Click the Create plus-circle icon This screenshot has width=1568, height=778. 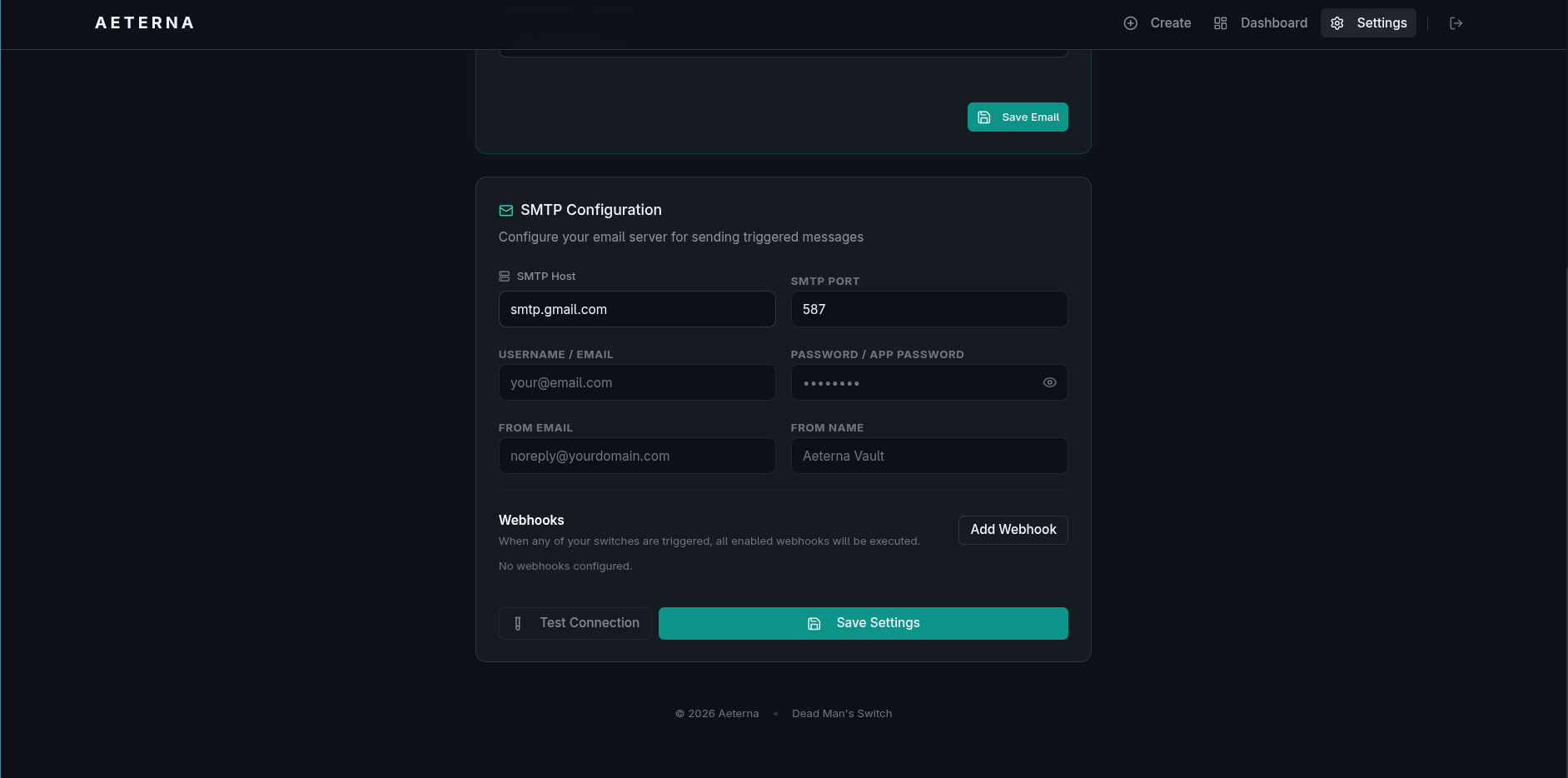(x=1131, y=23)
